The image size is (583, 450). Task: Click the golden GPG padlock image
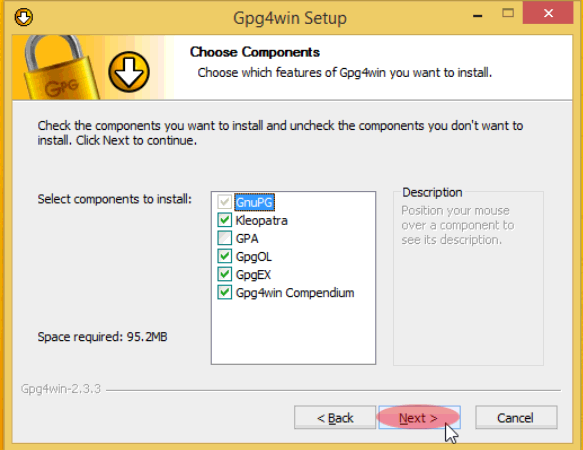pos(59,68)
